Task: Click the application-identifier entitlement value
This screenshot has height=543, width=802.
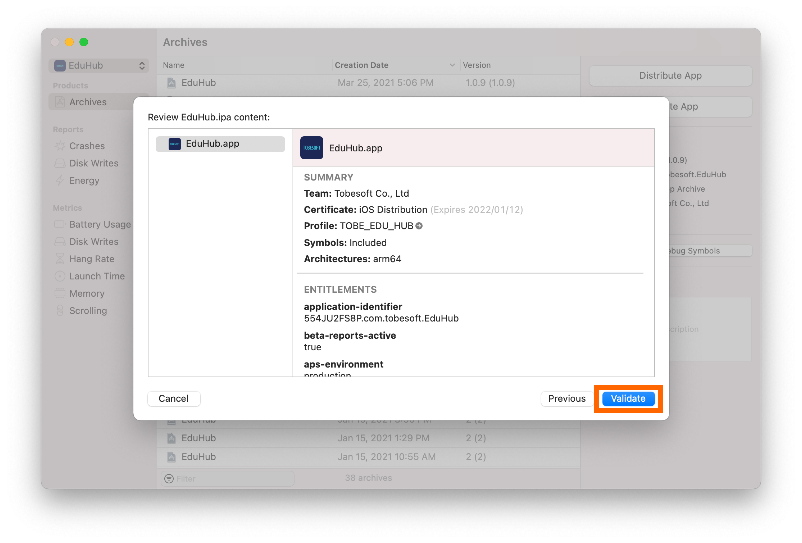Action: pyautogui.click(x=381, y=319)
